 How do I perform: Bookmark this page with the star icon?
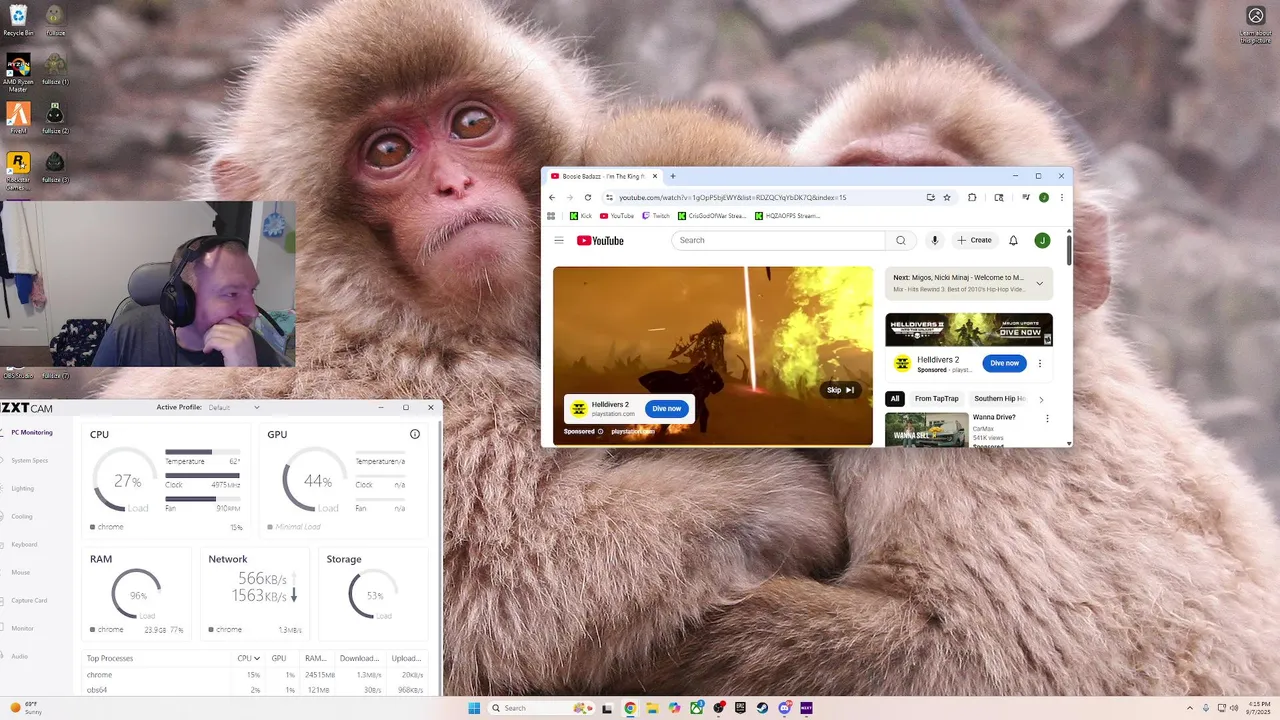[x=947, y=197]
